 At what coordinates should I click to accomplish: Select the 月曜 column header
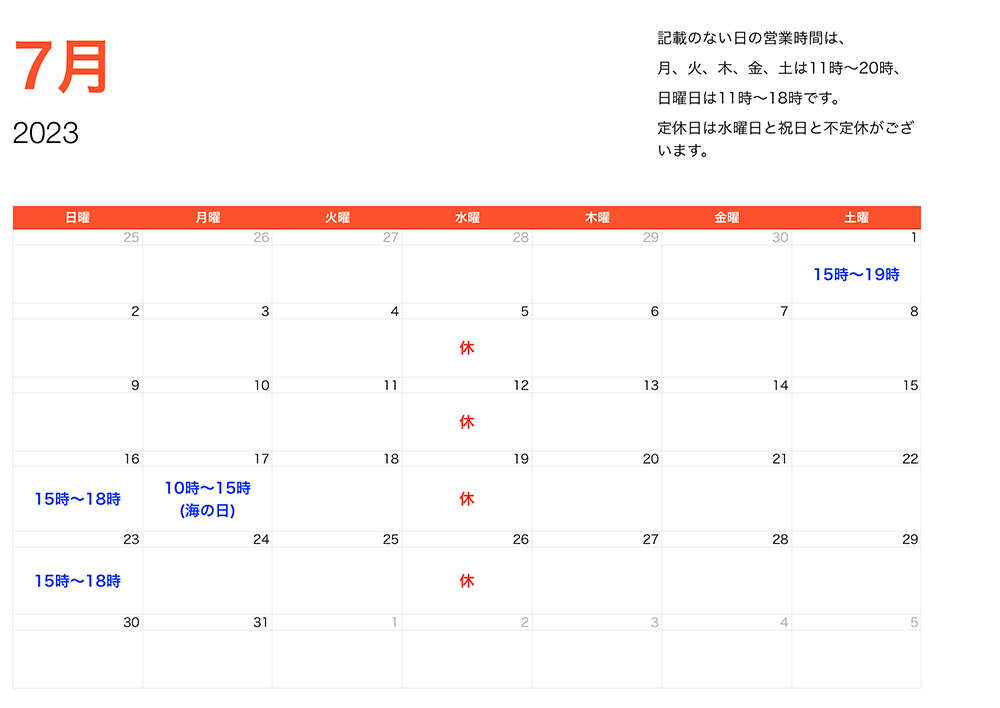pos(207,216)
